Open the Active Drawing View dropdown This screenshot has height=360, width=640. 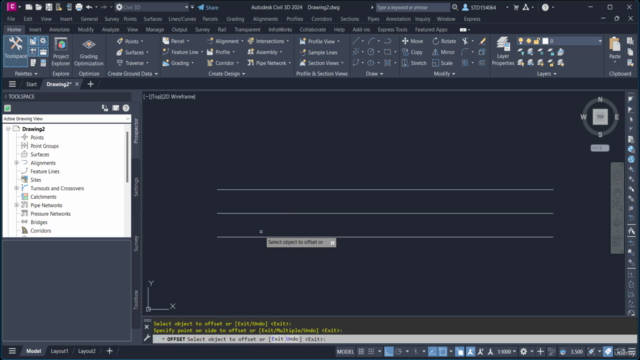(x=66, y=119)
